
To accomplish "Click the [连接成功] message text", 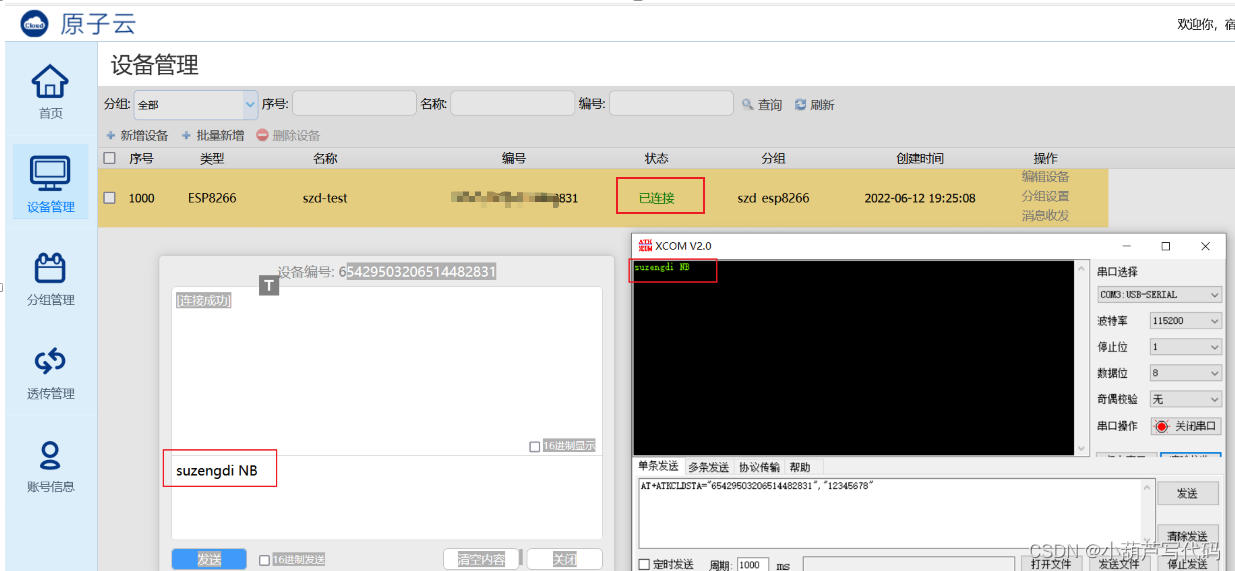I will [204, 300].
